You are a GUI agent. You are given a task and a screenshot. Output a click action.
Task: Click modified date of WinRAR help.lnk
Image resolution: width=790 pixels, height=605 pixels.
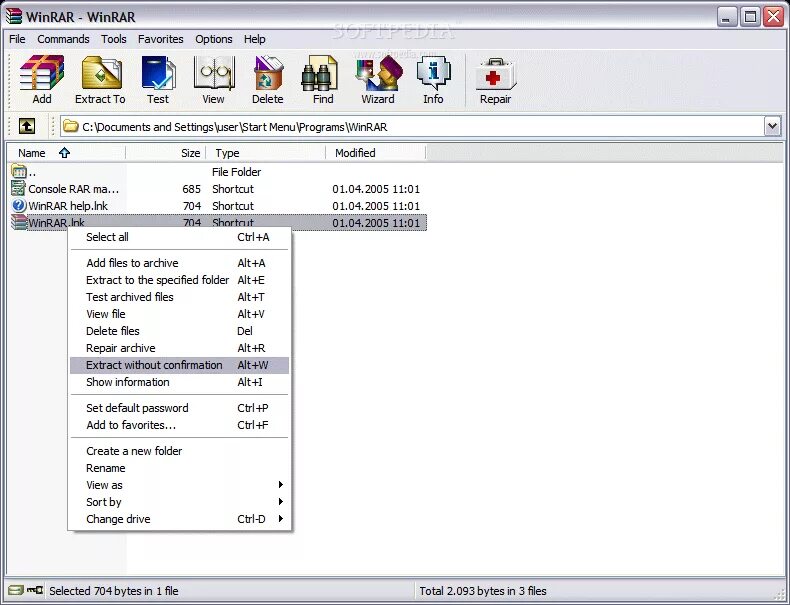(376, 206)
